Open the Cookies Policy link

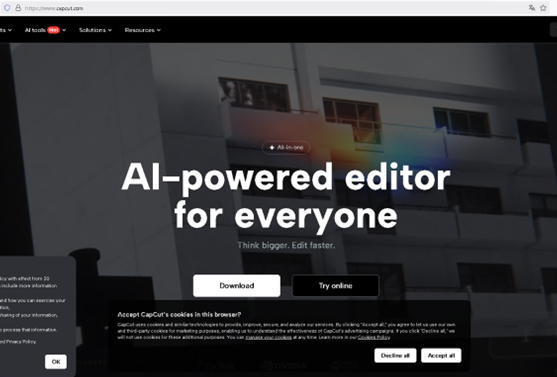[374, 337]
